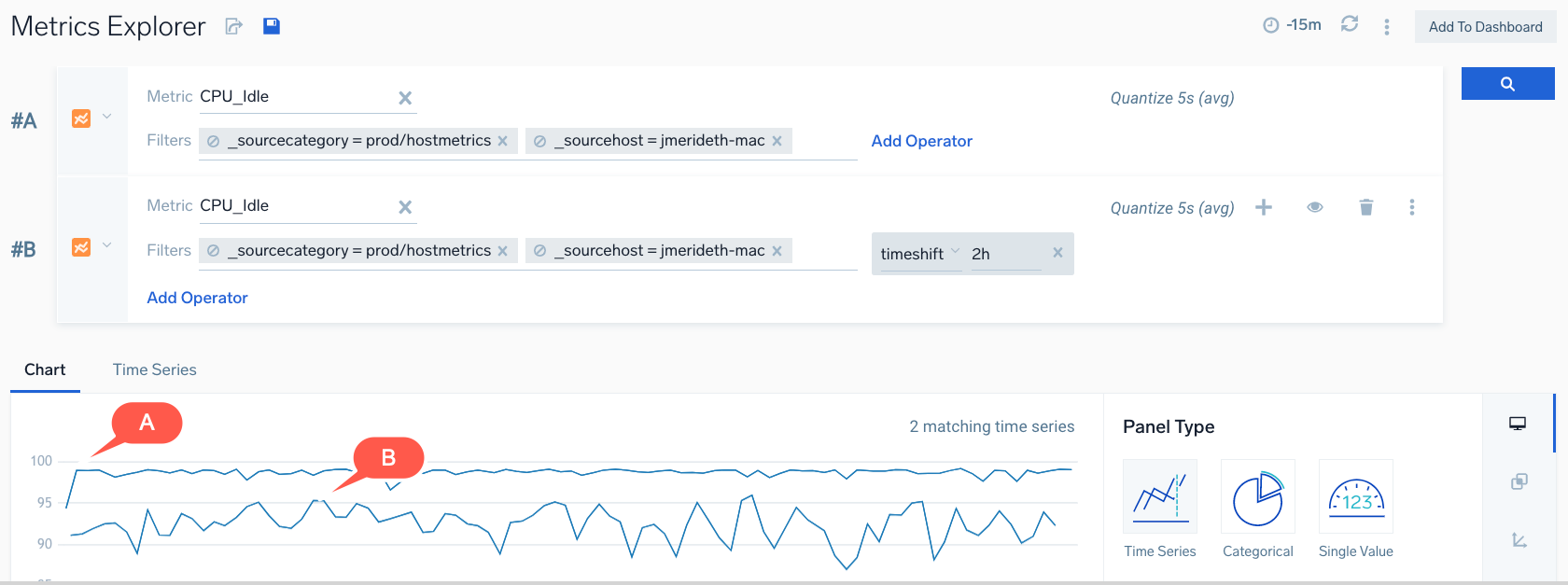Open the display settings monitor icon in sidebar
The height and width of the screenshot is (585, 1568).
1518,424
